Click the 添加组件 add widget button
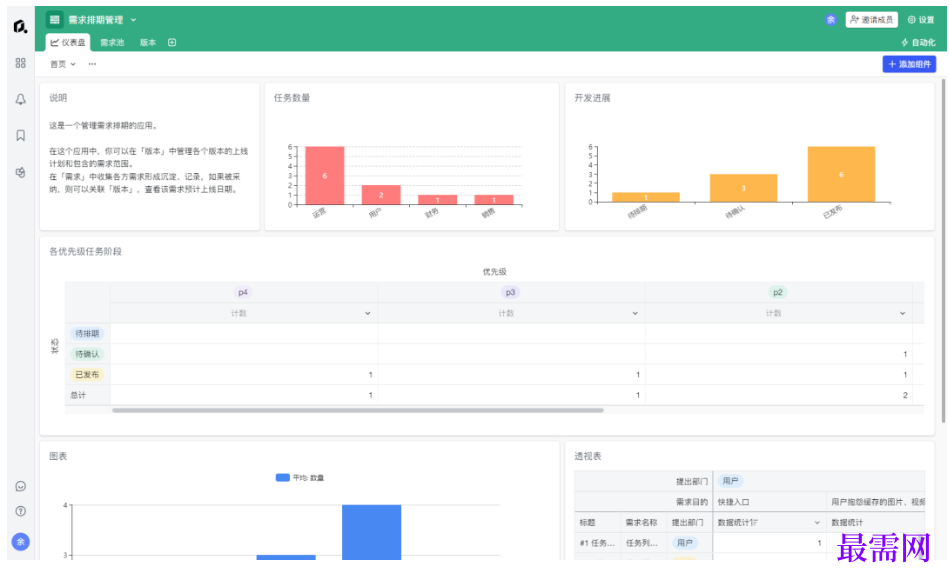 coord(908,64)
